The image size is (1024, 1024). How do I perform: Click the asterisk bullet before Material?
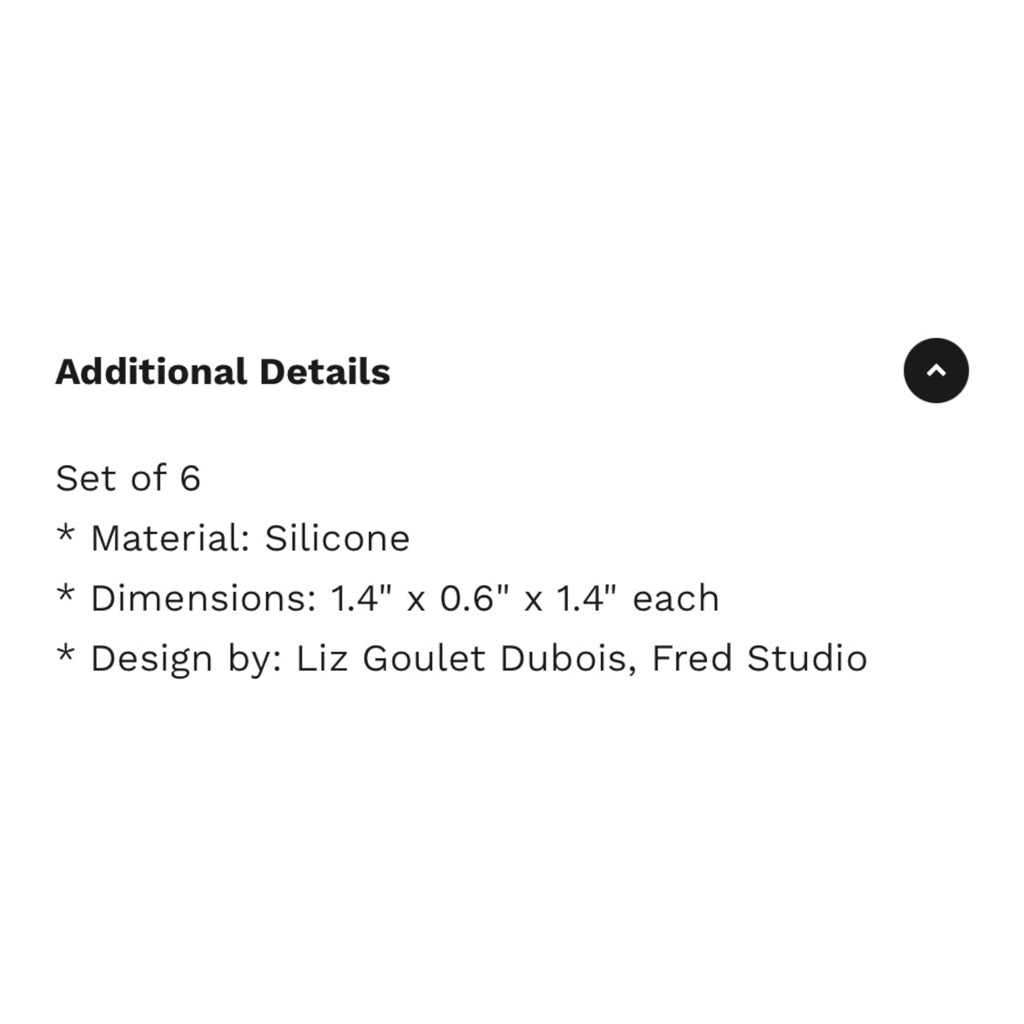coord(65,534)
